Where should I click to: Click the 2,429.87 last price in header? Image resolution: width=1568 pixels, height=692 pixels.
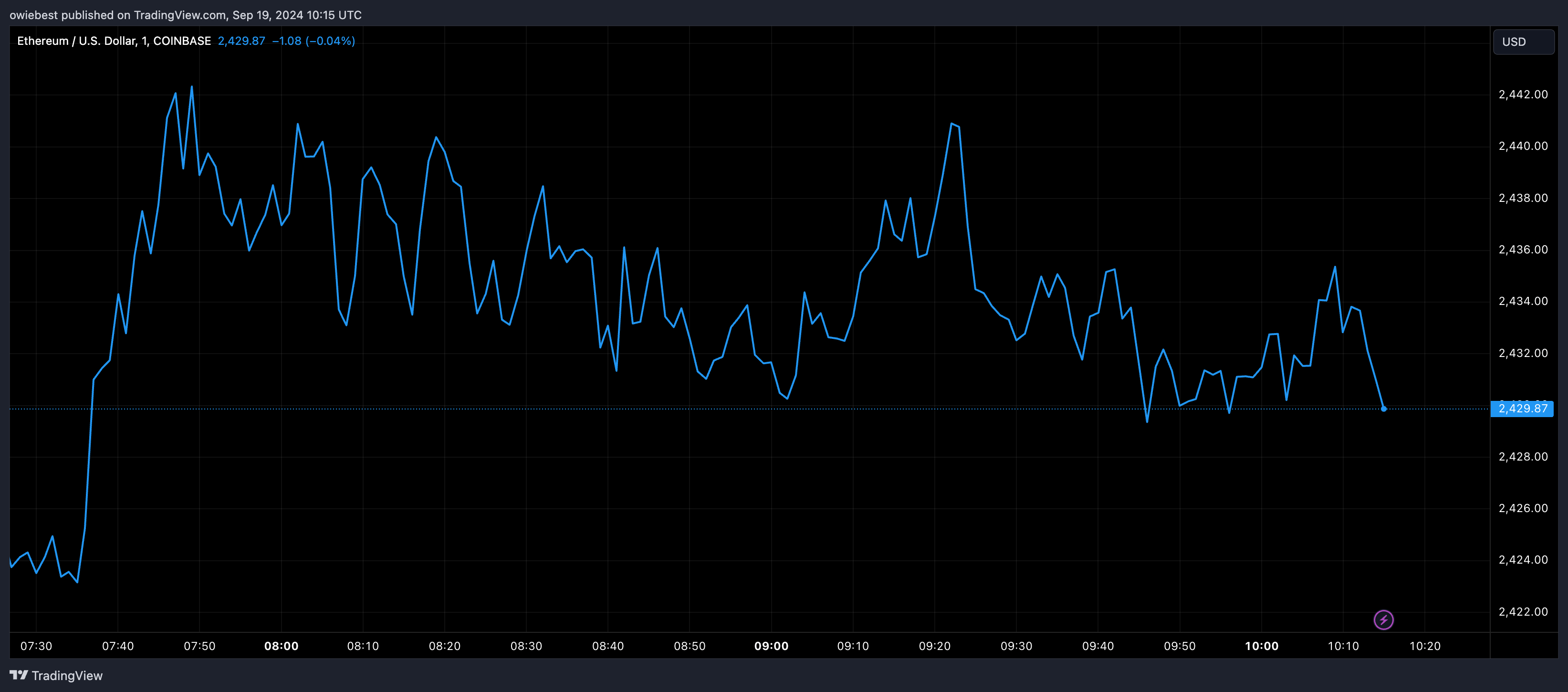[x=241, y=41]
